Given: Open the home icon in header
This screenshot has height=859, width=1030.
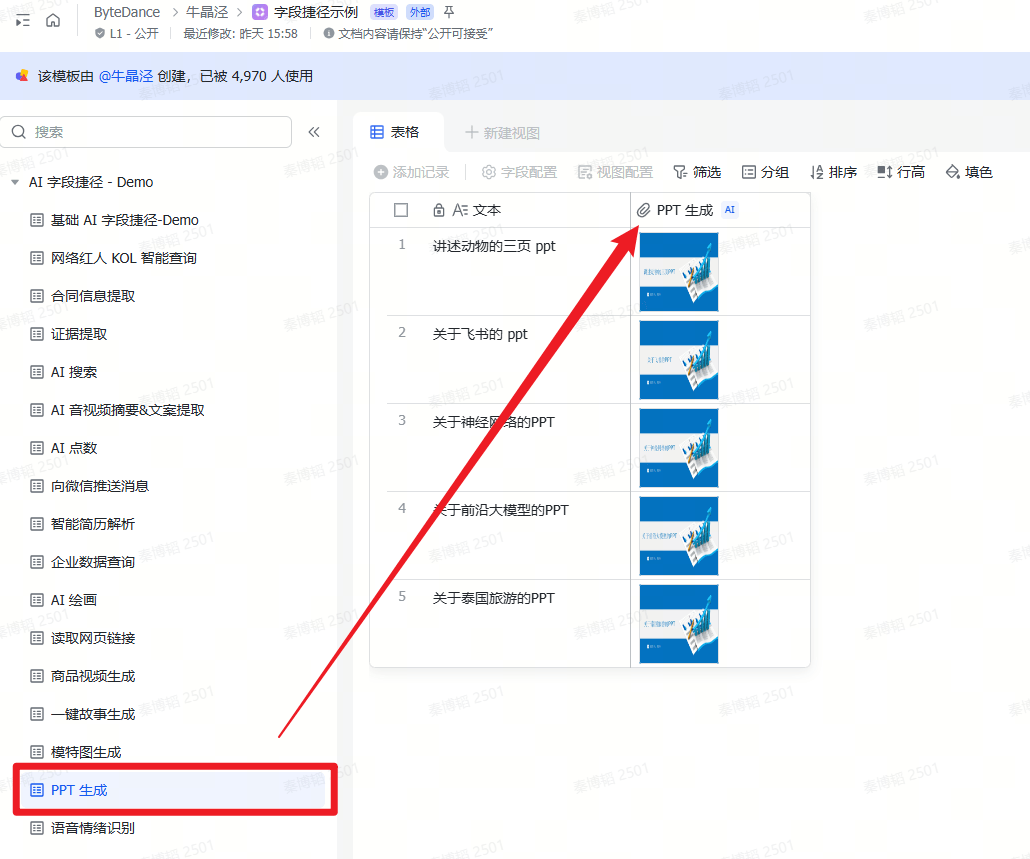Looking at the screenshot, I should pyautogui.click(x=53, y=20).
